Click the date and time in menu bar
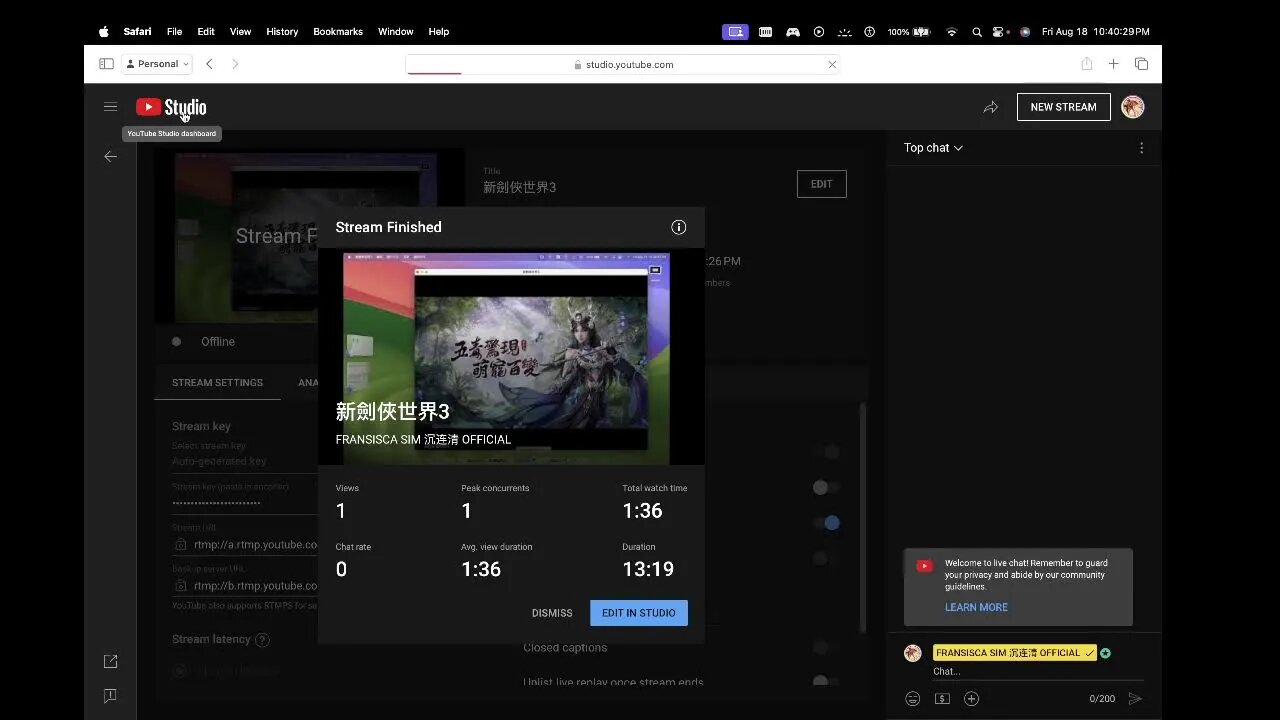Image resolution: width=1280 pixels, height=720 pixels. (1095, 32)
